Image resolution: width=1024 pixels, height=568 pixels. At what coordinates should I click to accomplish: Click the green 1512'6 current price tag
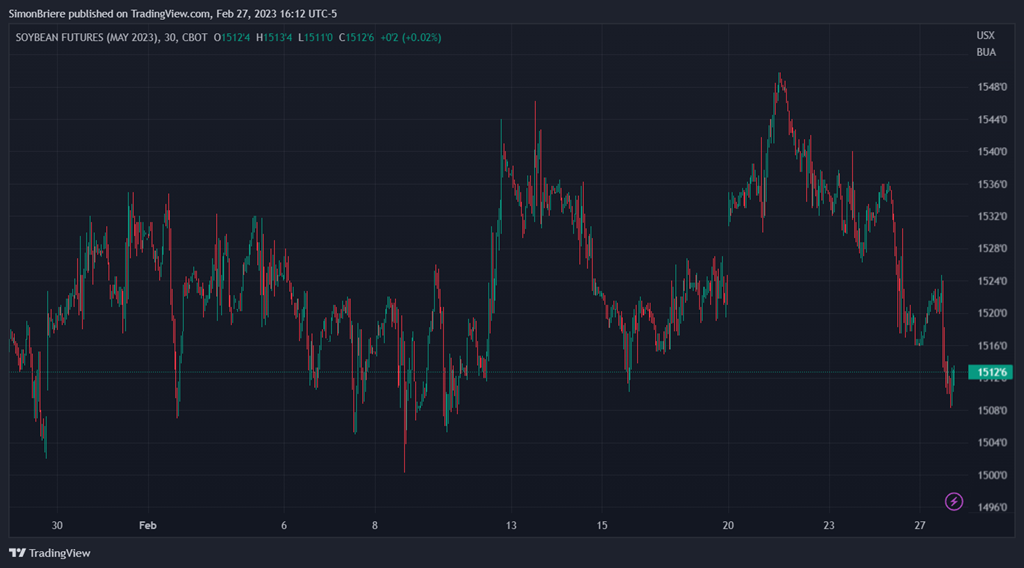coord(991,373)
